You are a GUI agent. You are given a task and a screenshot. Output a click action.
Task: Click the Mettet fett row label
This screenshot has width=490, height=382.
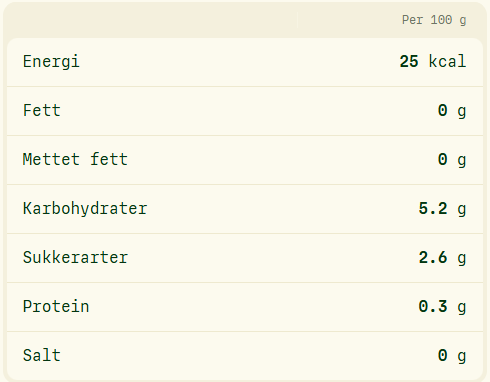pos(75,159)
